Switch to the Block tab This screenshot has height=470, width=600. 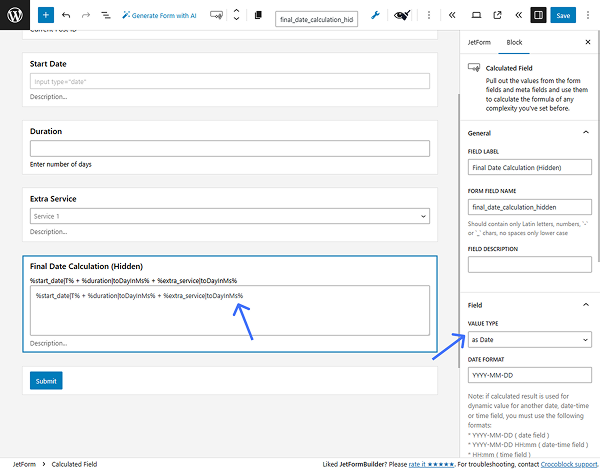click(514, 42)
